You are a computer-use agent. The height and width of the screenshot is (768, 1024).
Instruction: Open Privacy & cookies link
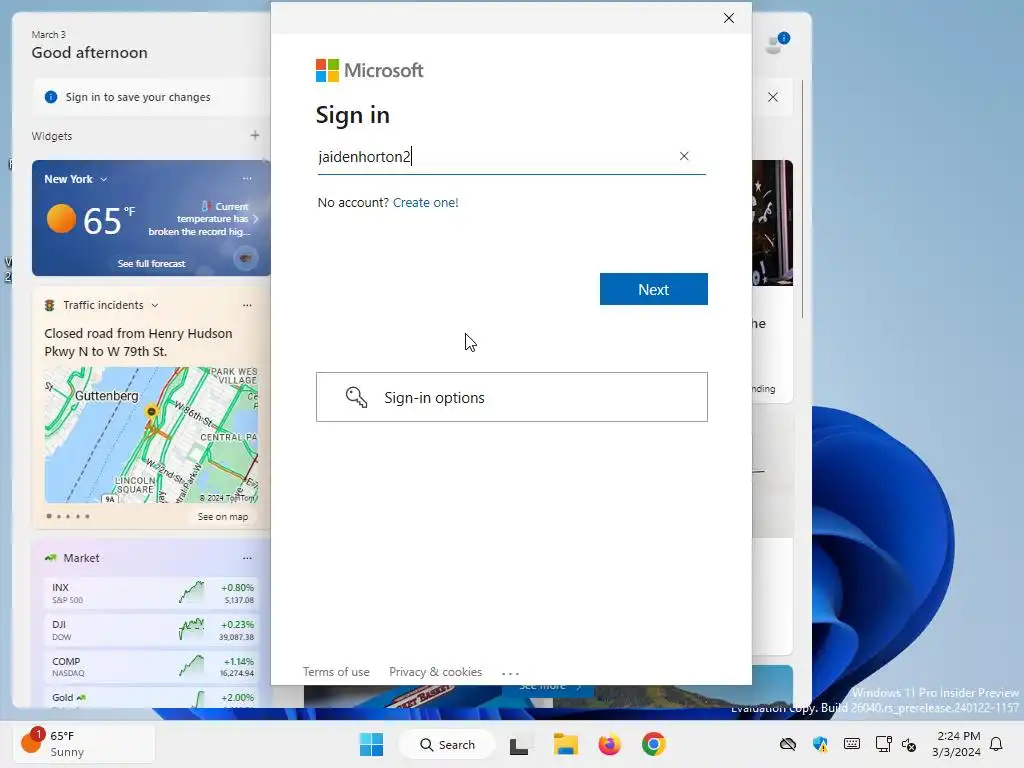pyautogui.click(x=435, y=672)
